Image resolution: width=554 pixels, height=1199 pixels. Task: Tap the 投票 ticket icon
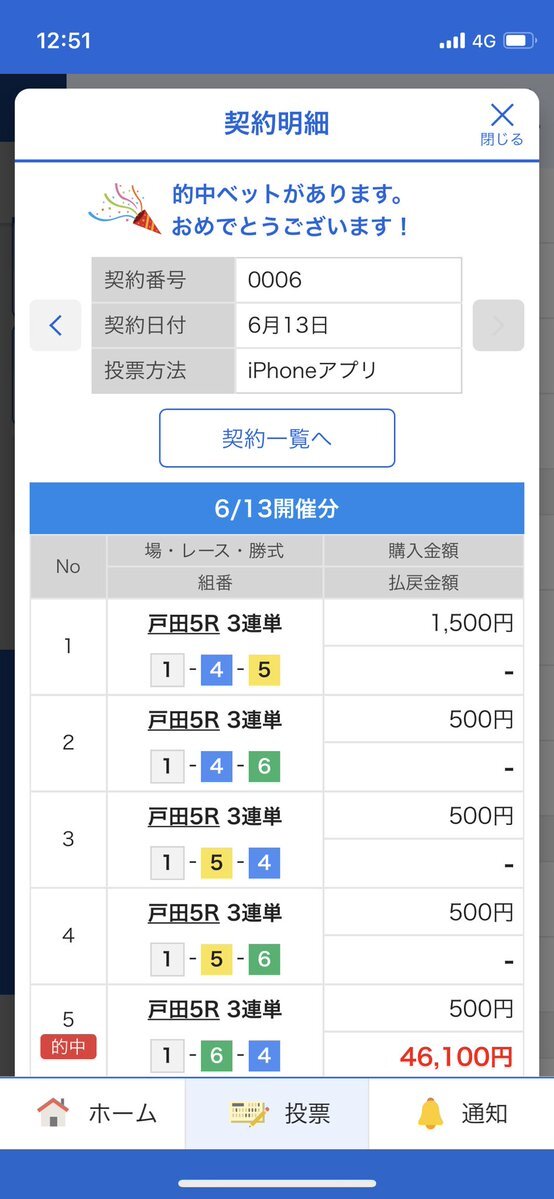click(249, 1113)
